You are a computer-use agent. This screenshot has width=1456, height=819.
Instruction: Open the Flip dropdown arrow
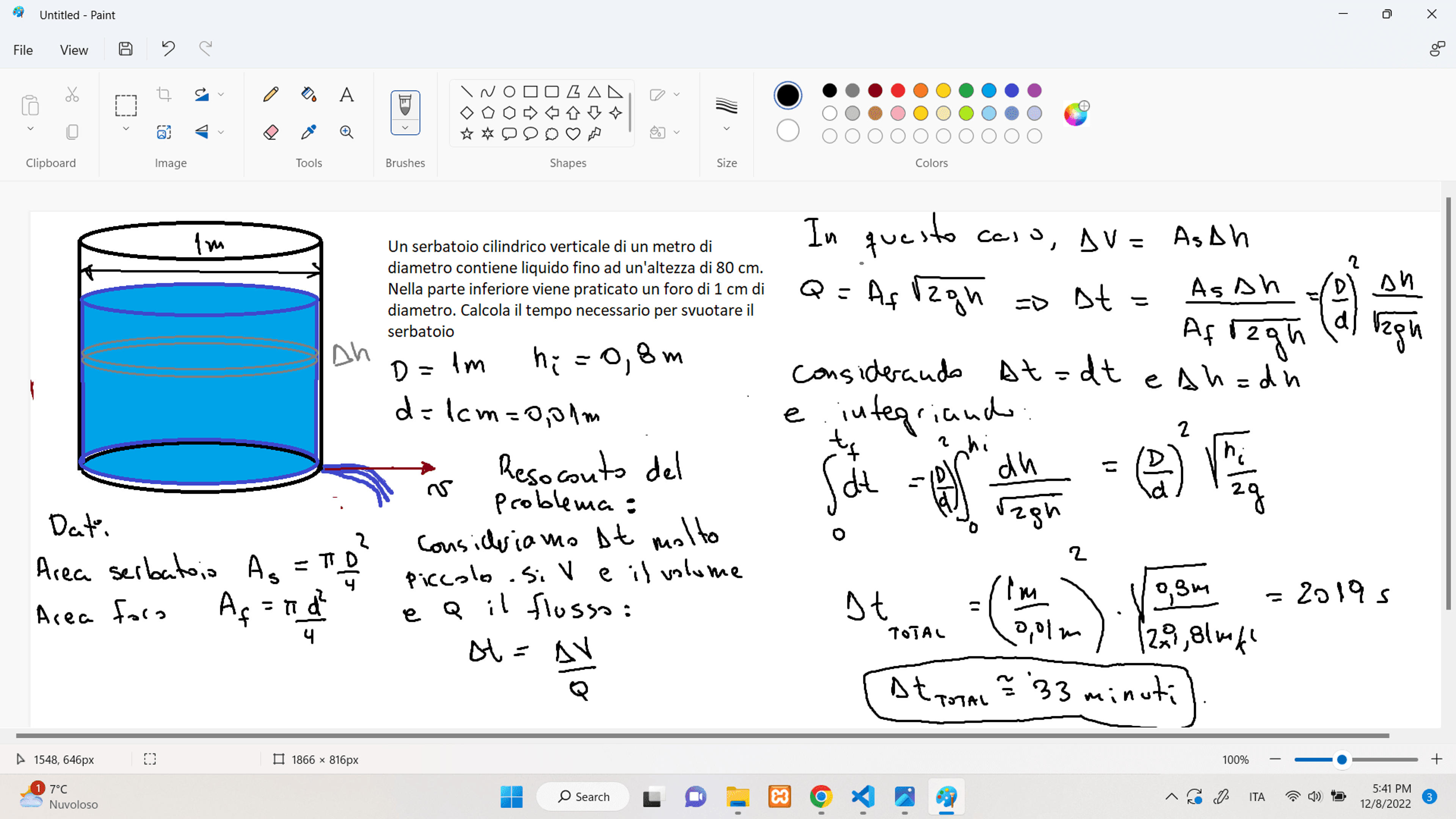coord(221,132)
